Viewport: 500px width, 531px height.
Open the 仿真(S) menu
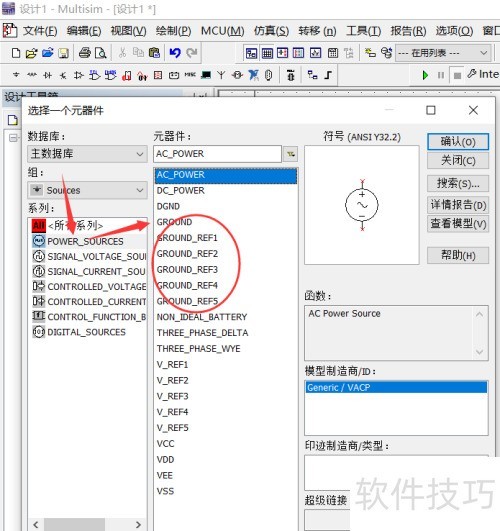tap(271, 31)
